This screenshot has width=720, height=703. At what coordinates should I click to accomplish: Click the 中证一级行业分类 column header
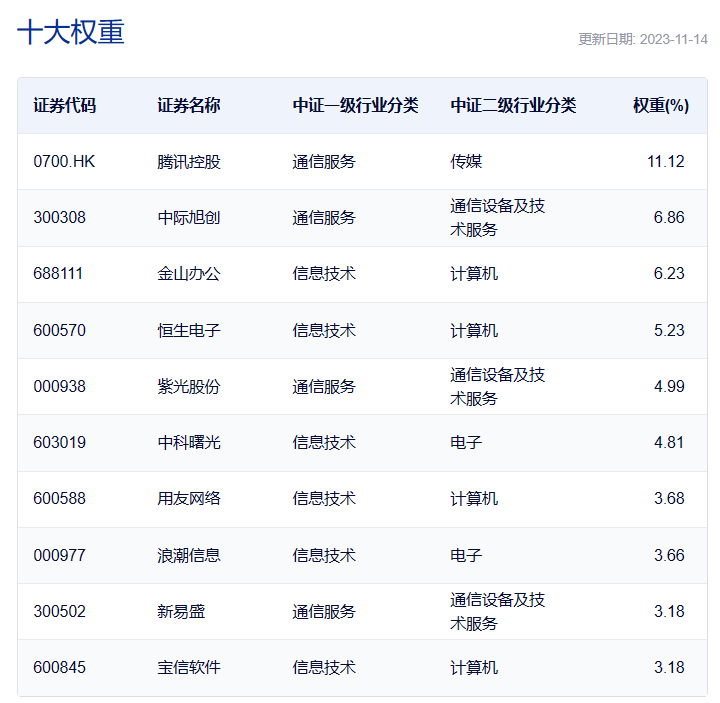(x=355, y=105)
